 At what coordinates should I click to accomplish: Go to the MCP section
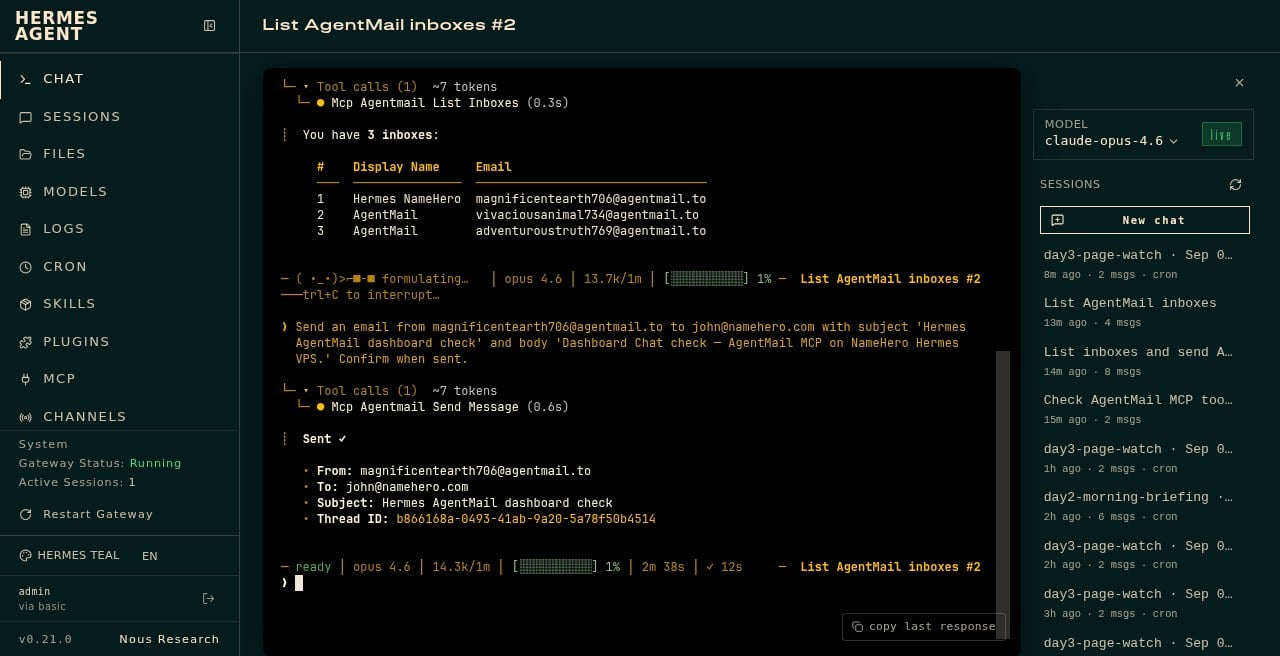(120, 379)
